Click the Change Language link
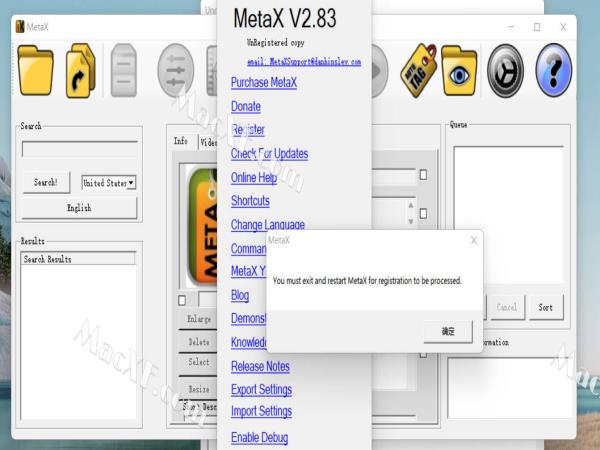 coord(268,225)
